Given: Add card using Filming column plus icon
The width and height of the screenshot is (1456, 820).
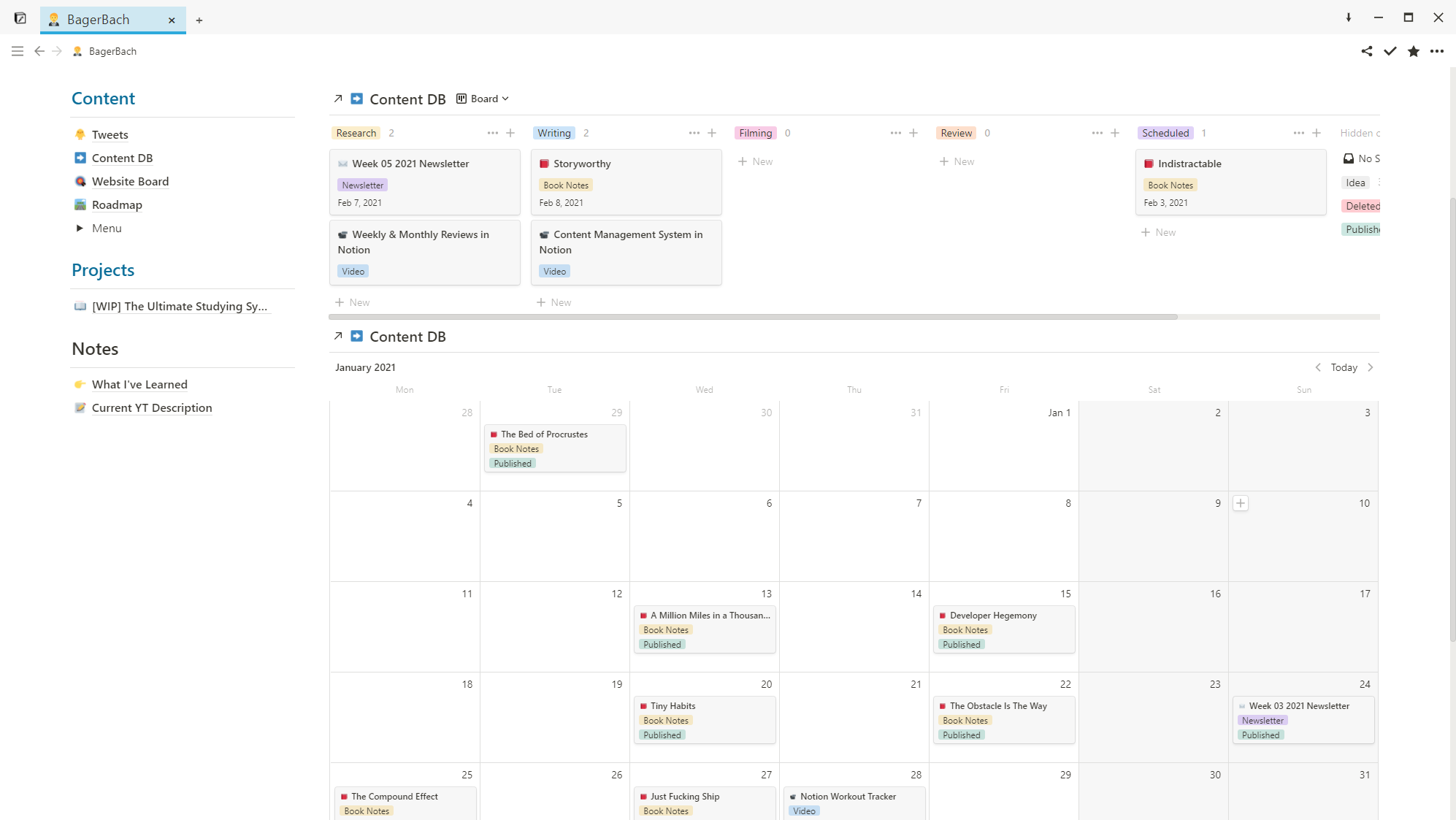Looking at the screenshot, I should click(x=913, y=133).
